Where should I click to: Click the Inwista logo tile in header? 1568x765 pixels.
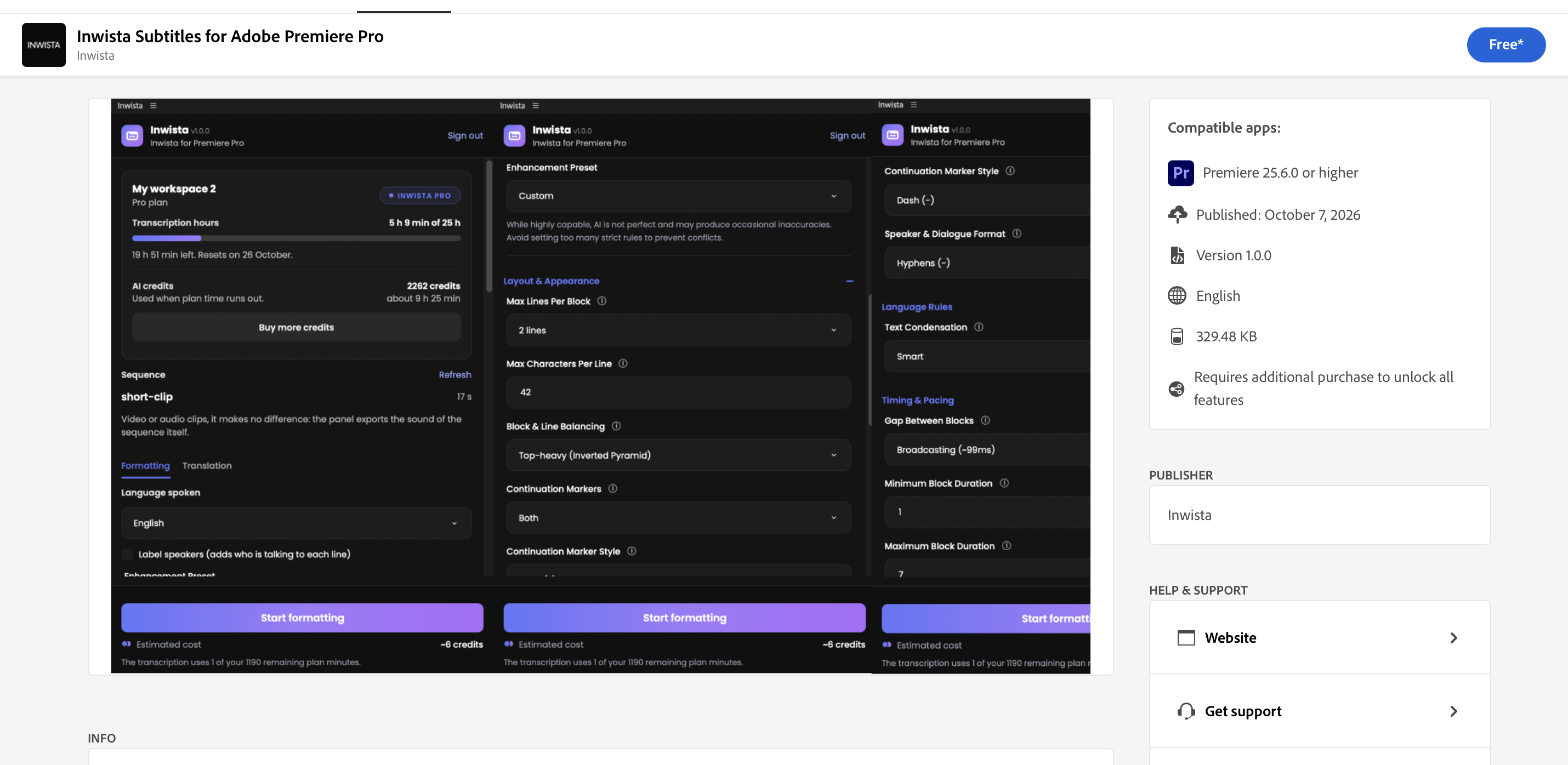[43, 44]
